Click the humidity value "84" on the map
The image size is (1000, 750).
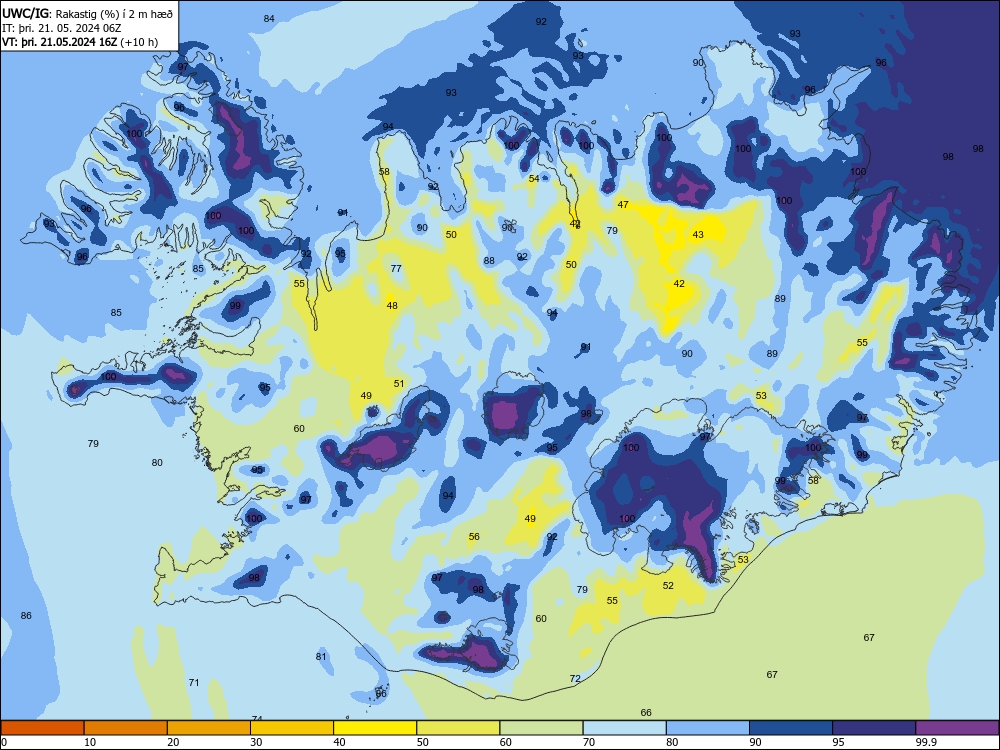pos(269,18)
